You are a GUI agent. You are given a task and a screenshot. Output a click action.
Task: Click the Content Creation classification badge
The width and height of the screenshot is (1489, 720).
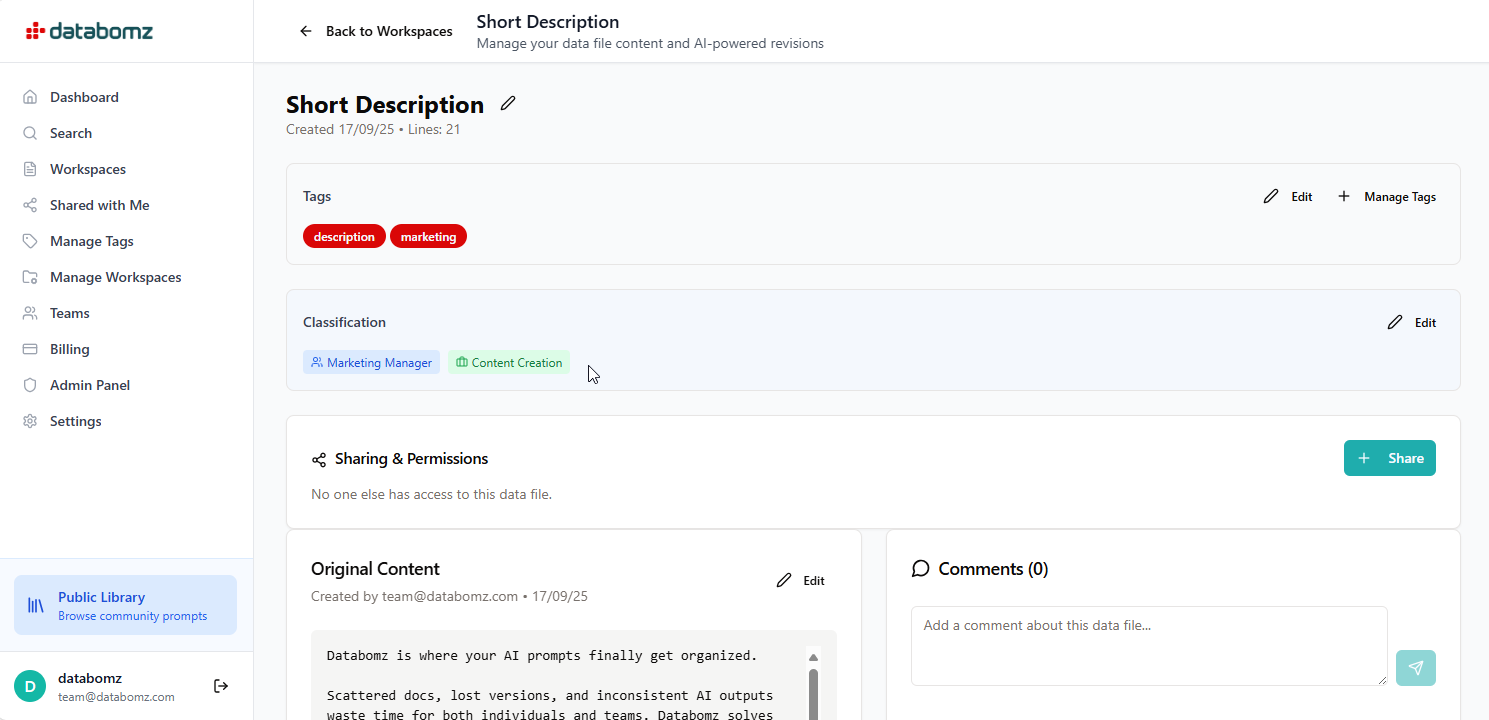point(509,363)
